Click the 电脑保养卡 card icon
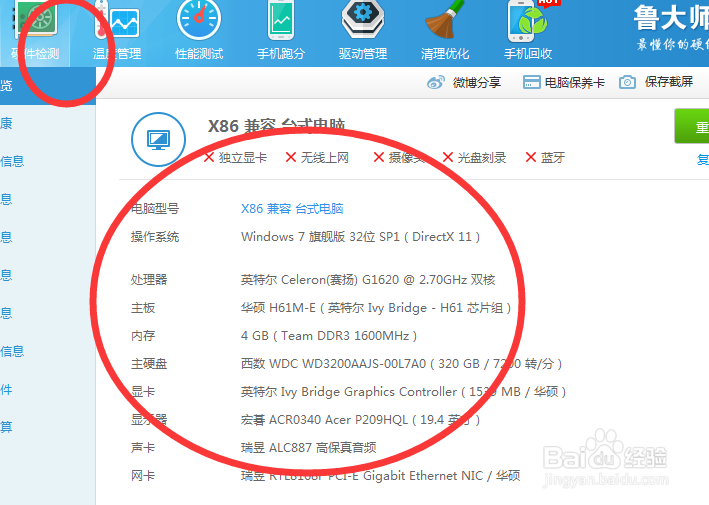709x505 pixels. pyautogui.click(x=531, y=82)
